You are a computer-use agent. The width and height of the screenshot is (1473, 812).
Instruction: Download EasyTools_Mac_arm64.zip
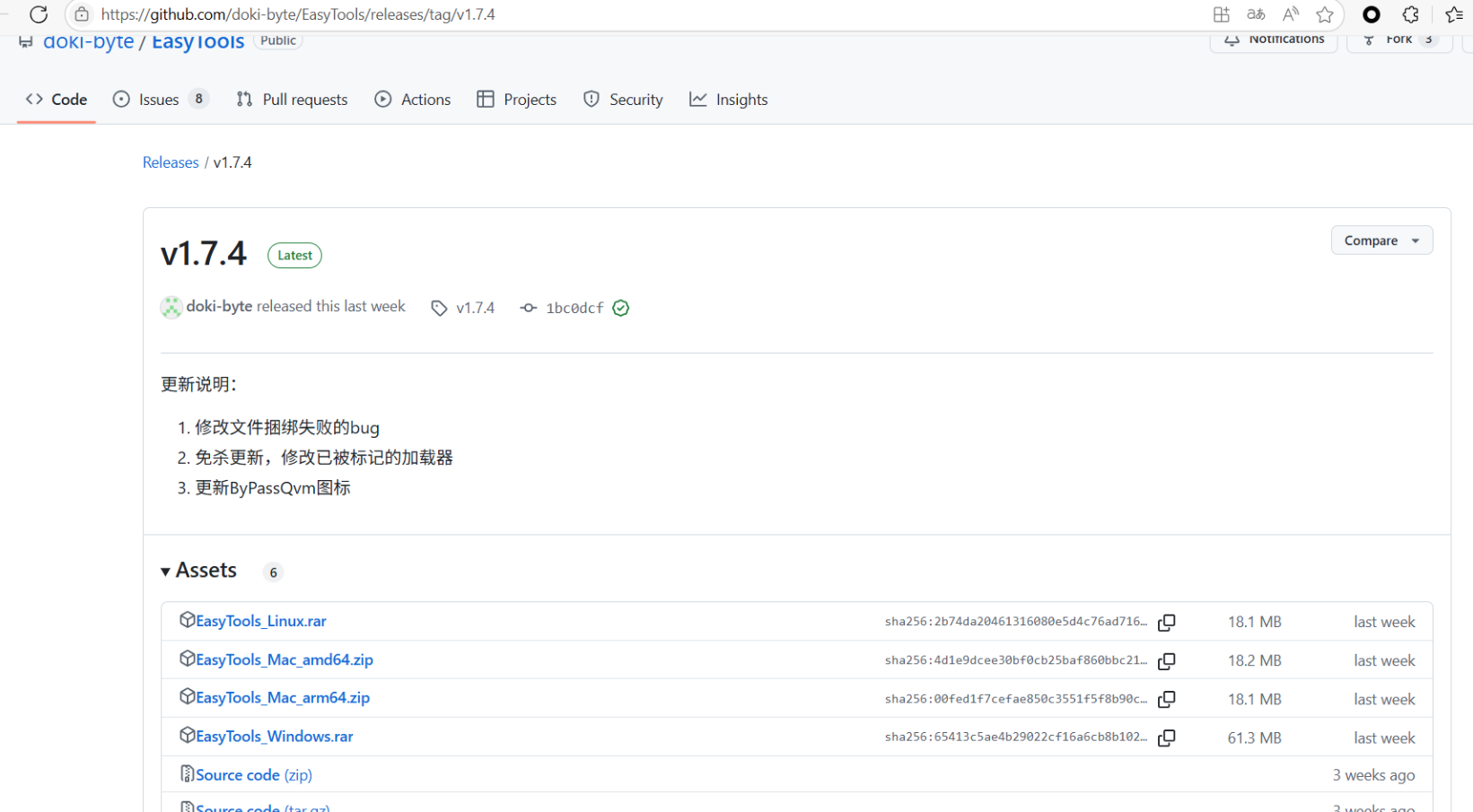pos(283,697)
